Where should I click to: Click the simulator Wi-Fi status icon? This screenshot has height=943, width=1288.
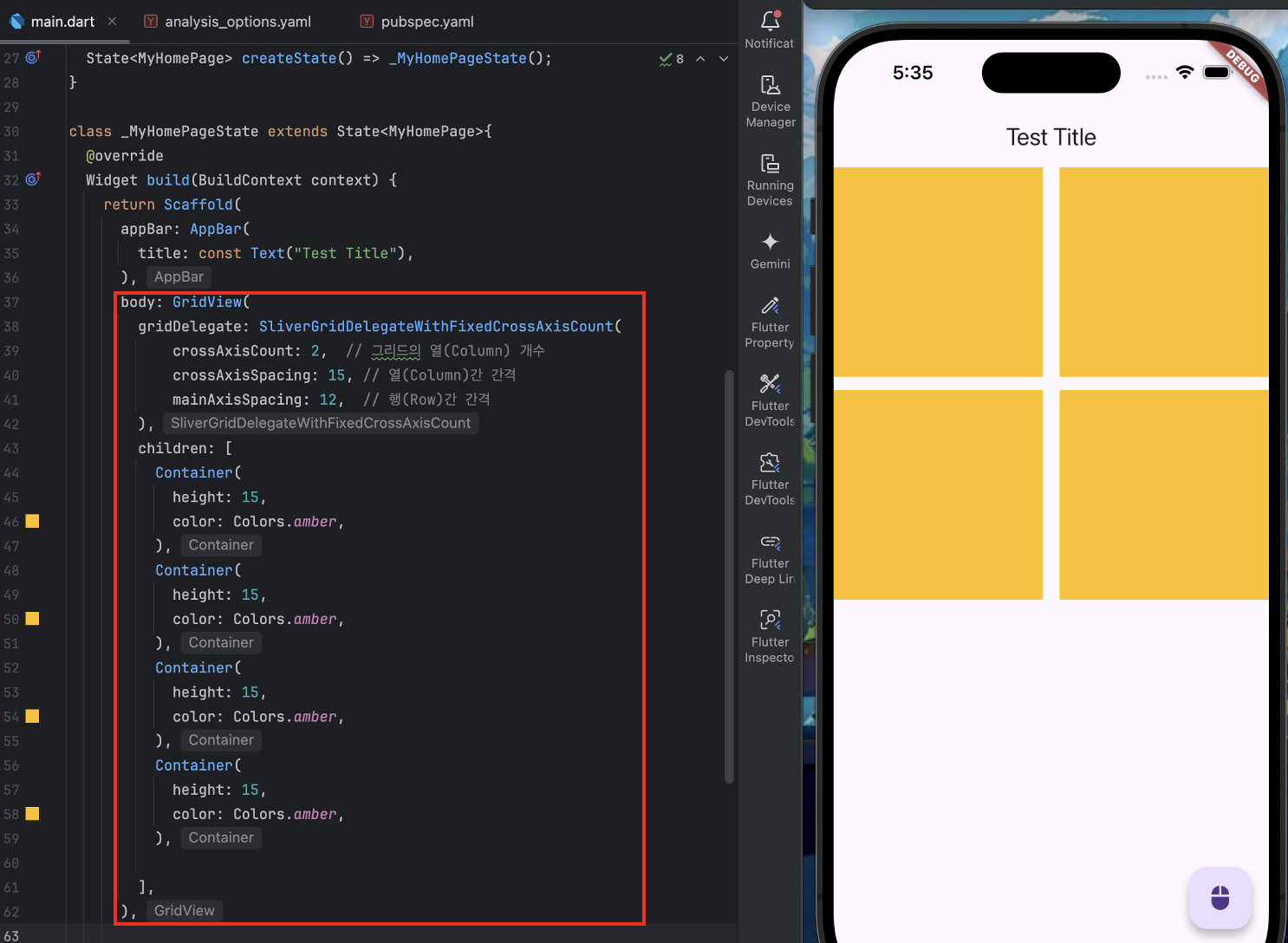coord(1185,73)
